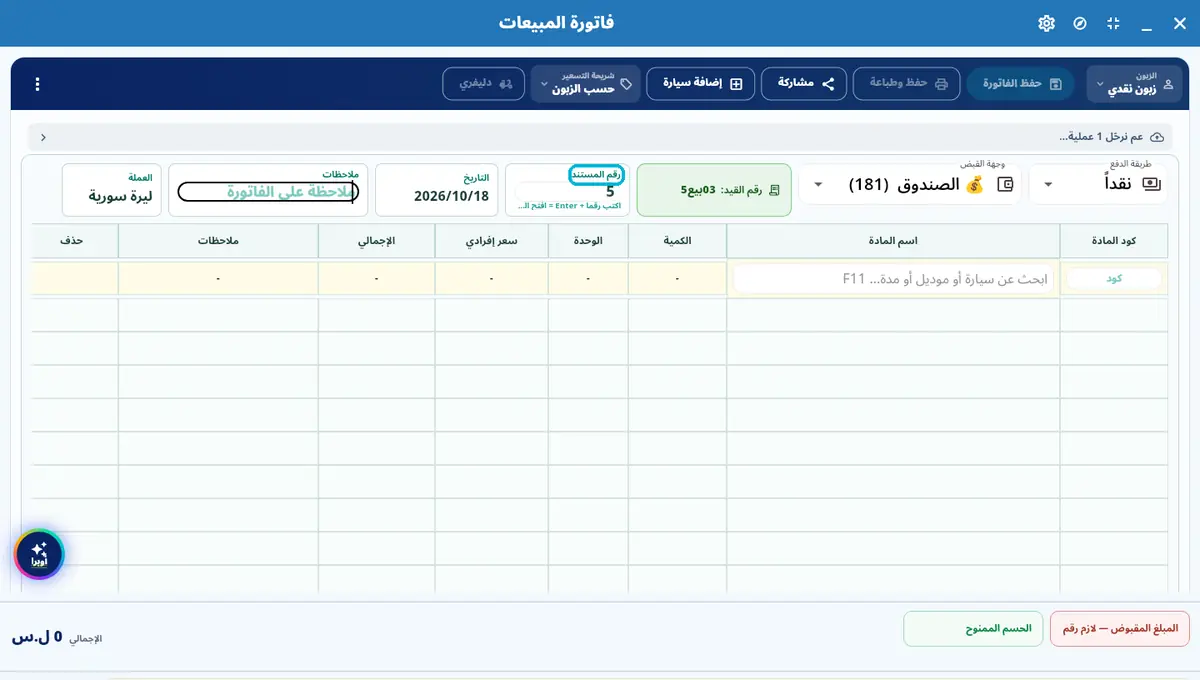The height and width of the screenshot is (680, 1200).
Task: Select the "التاريخ" date field
Action: click(x=437, y=190)
